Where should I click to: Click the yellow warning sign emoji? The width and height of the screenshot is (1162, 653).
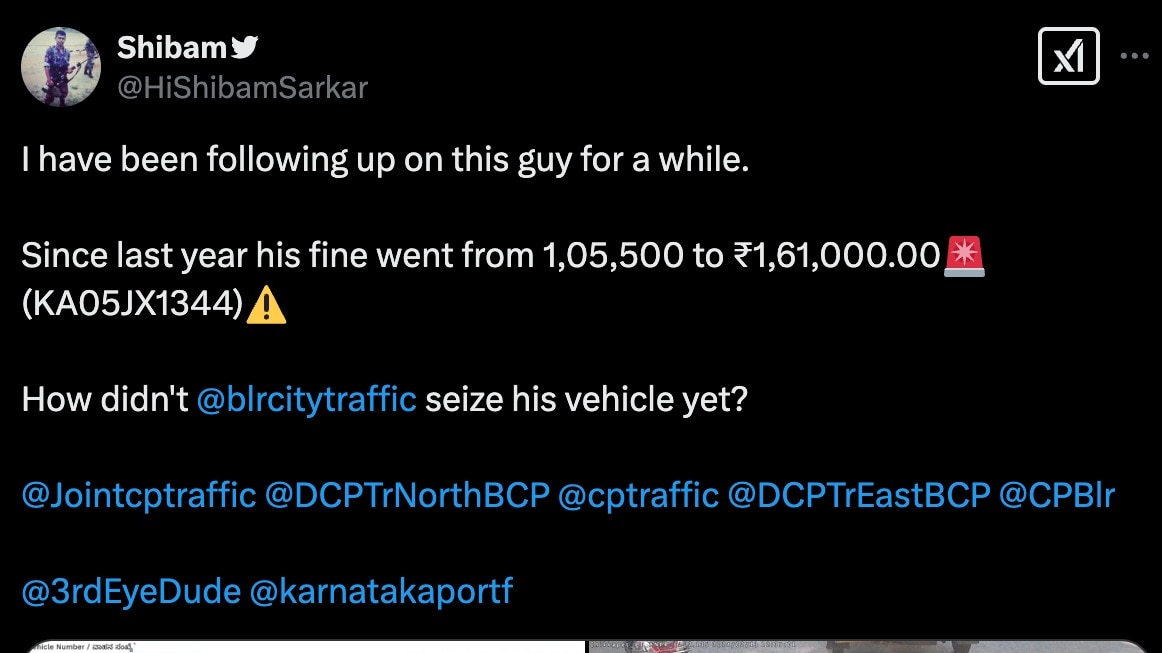pos(266,306)
